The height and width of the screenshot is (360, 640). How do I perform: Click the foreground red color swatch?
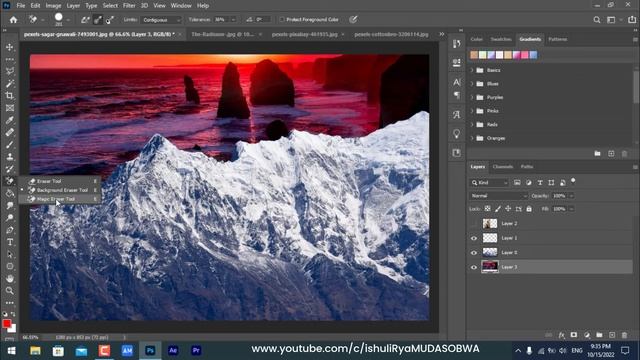tap(7, 324)
